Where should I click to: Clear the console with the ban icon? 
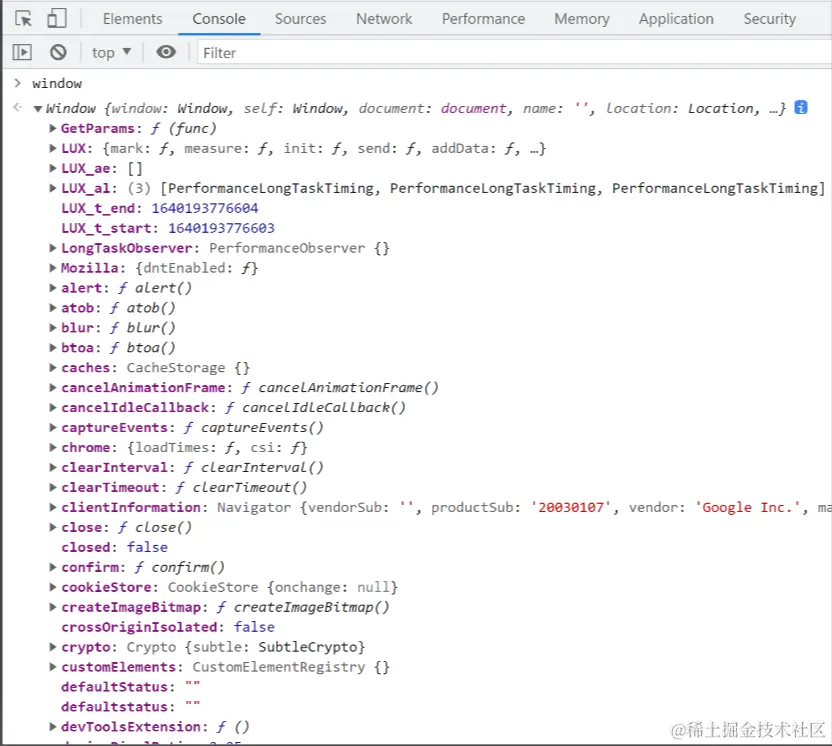click(58, 52)
